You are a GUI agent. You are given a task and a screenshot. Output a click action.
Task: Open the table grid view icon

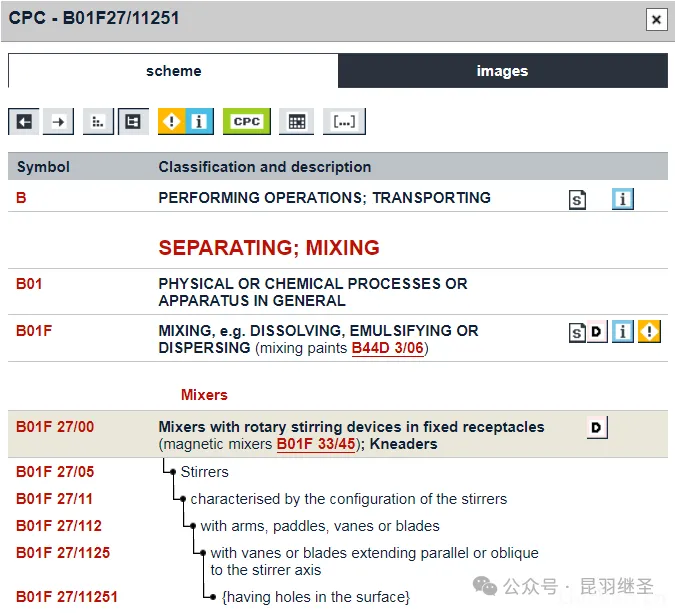(296, 122)
